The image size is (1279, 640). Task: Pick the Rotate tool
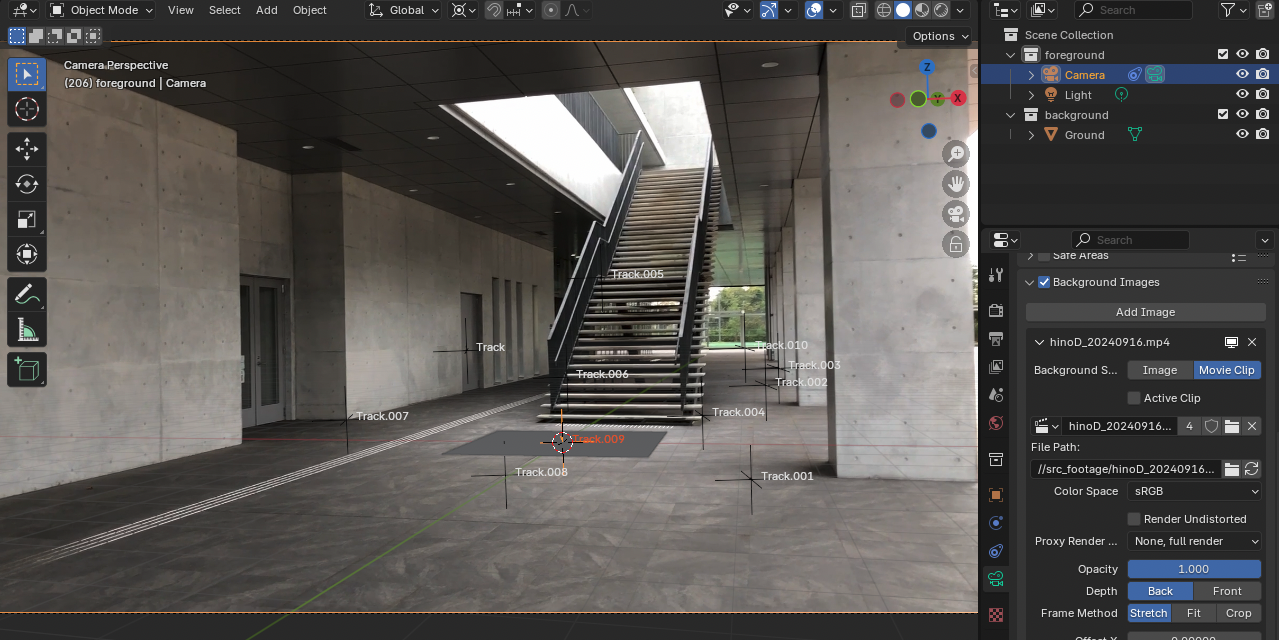(27, 184)
